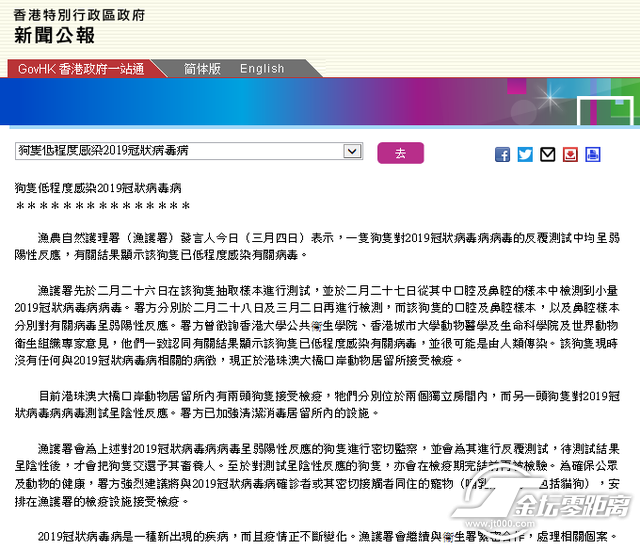Screen dimensions: 640x549
Task: Switch to the English version
Action: click(x=262, y=69)
